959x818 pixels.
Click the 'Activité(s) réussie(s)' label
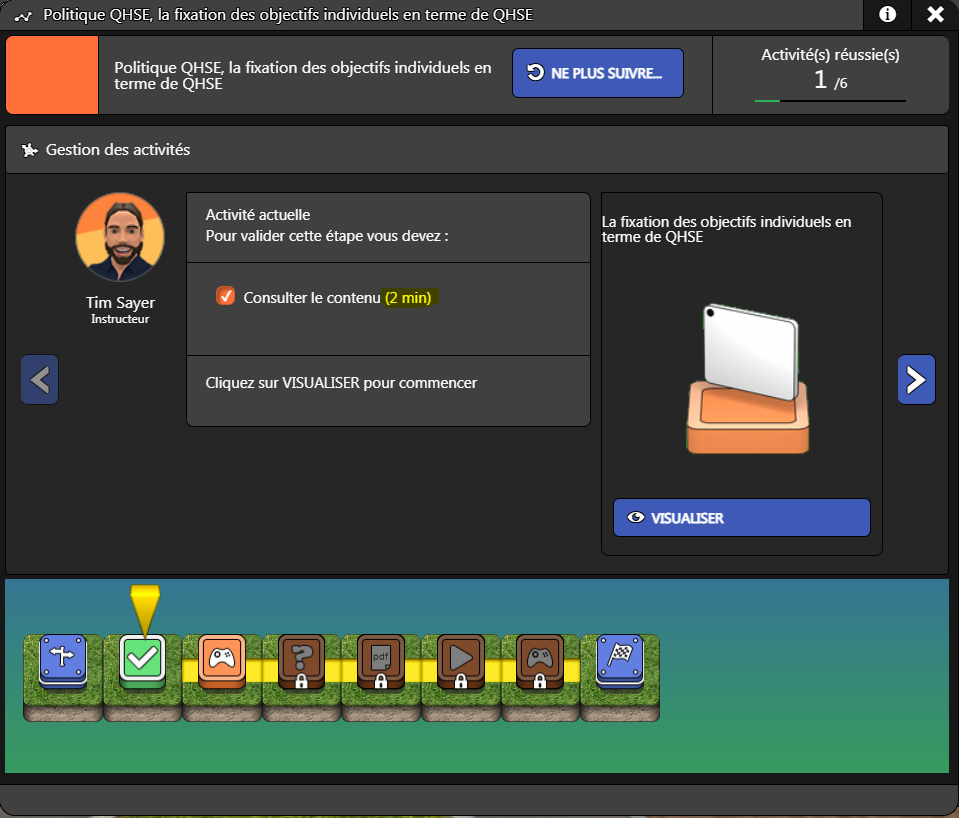tap(830, 55)
